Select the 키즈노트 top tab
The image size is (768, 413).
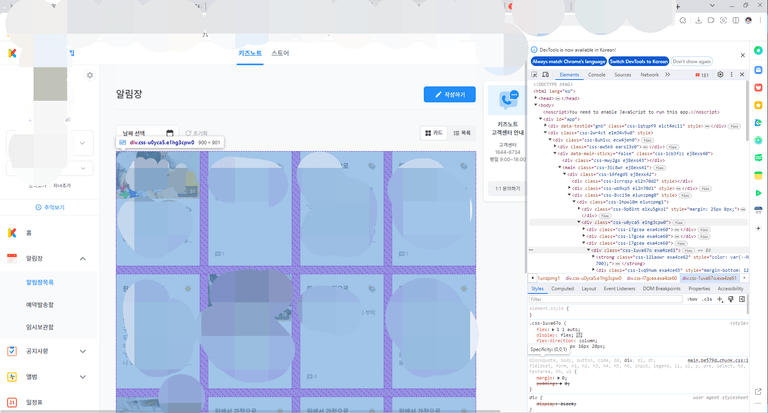[250, 53]
